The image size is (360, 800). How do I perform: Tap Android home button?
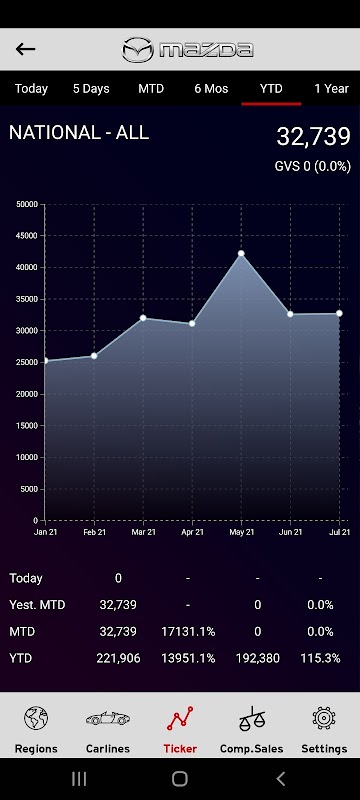(180, 779)
